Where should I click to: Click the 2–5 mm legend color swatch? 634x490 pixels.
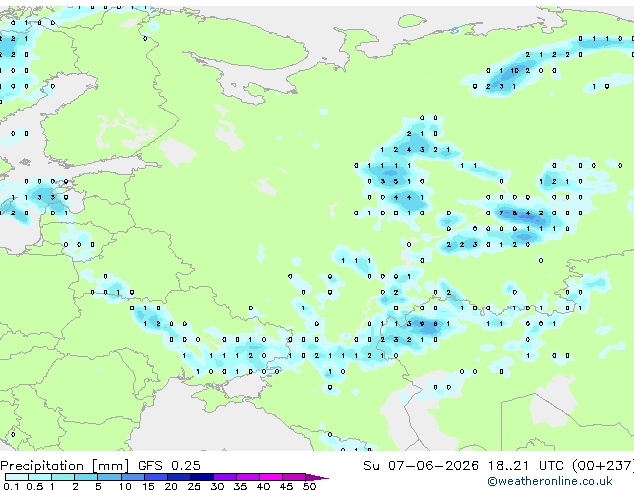86,477
